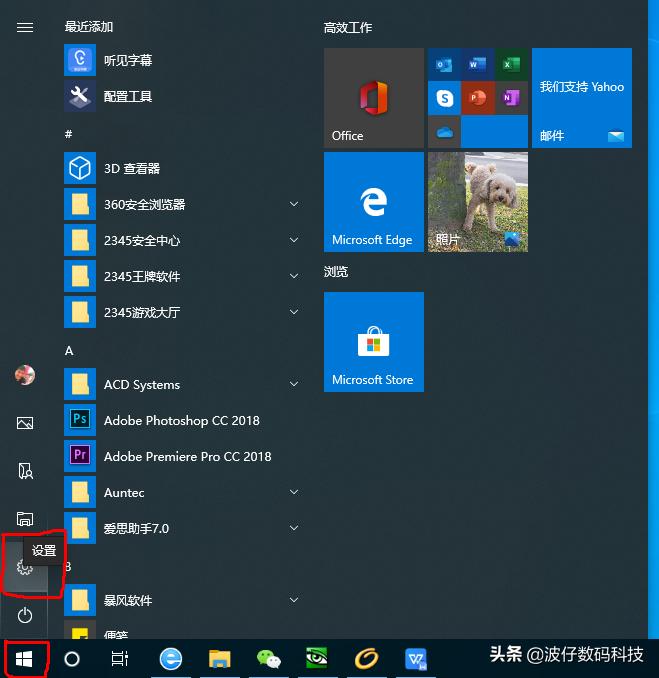Screen dimensions: 659x678
Task: Open 配置工具 app
Action: coord(182,96)
